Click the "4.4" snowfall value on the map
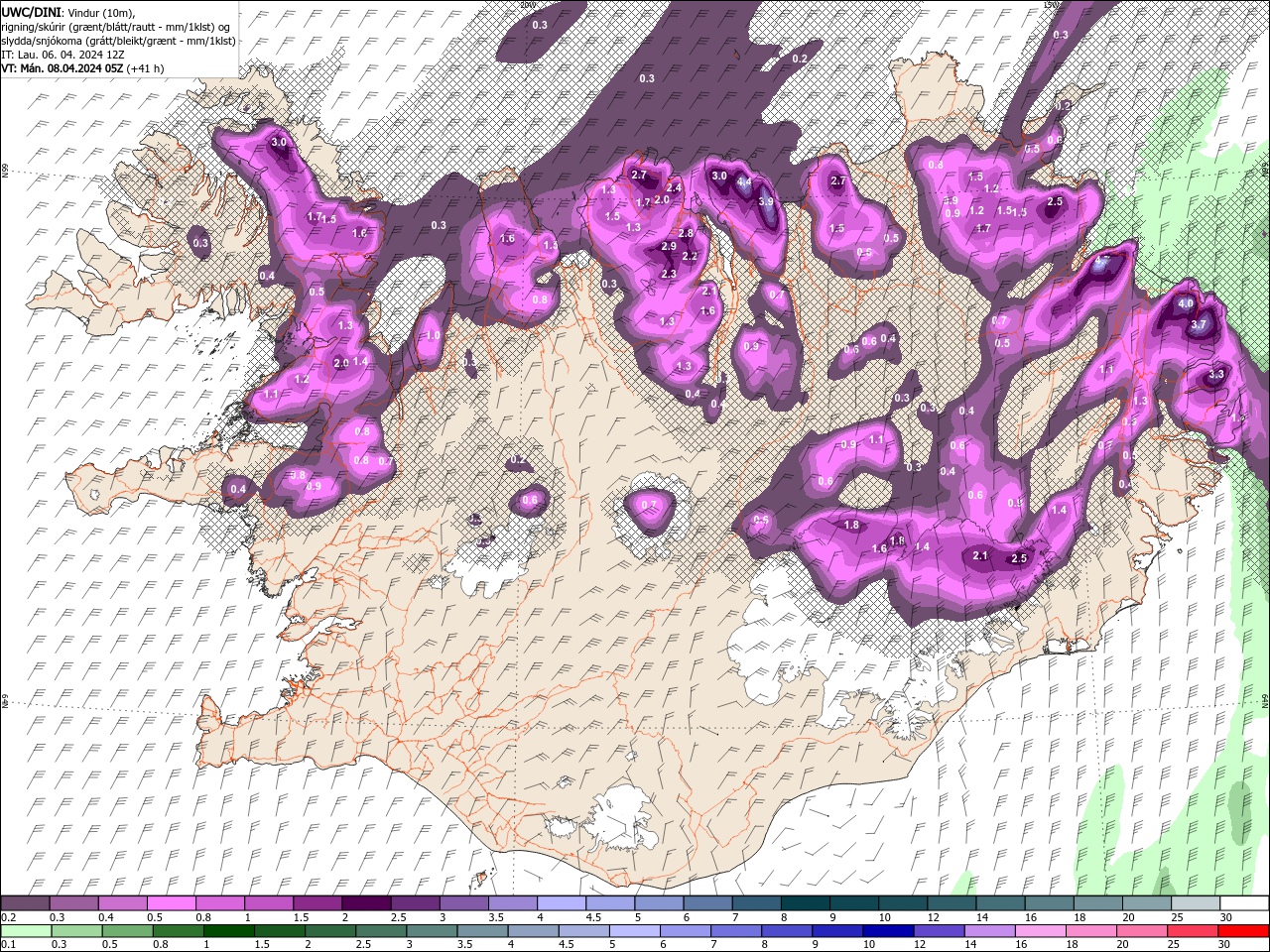Screen dimensions: 1270x952 744,183
